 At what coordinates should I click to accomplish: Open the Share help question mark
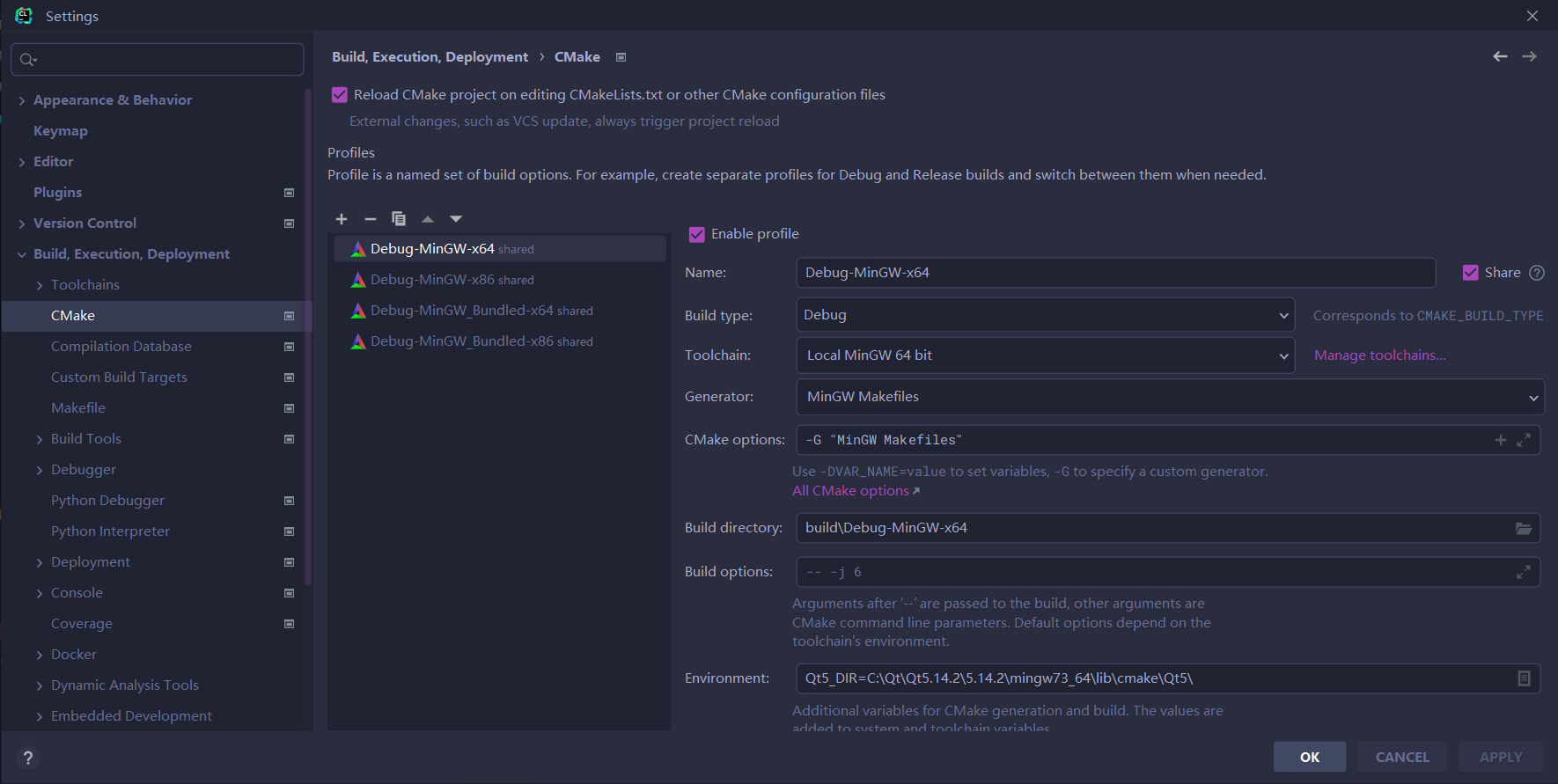pyautogui.click(x=1537, y=273)
